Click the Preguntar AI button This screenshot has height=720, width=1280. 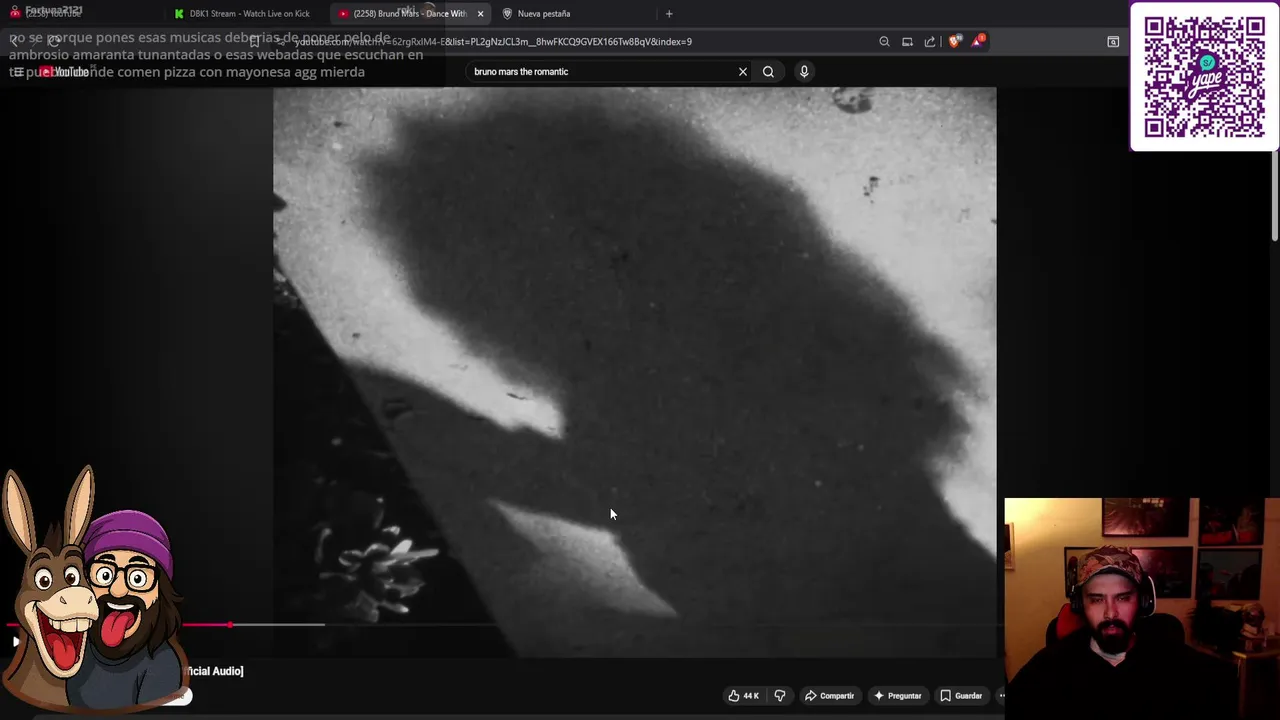897,696
